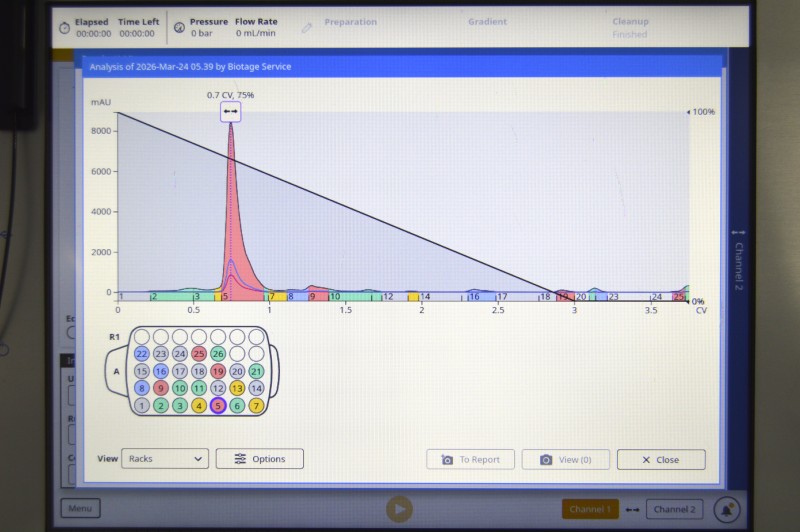Switch to Channel 2 tab
Viewport: 800px width, 532px height.
[674, 509]
